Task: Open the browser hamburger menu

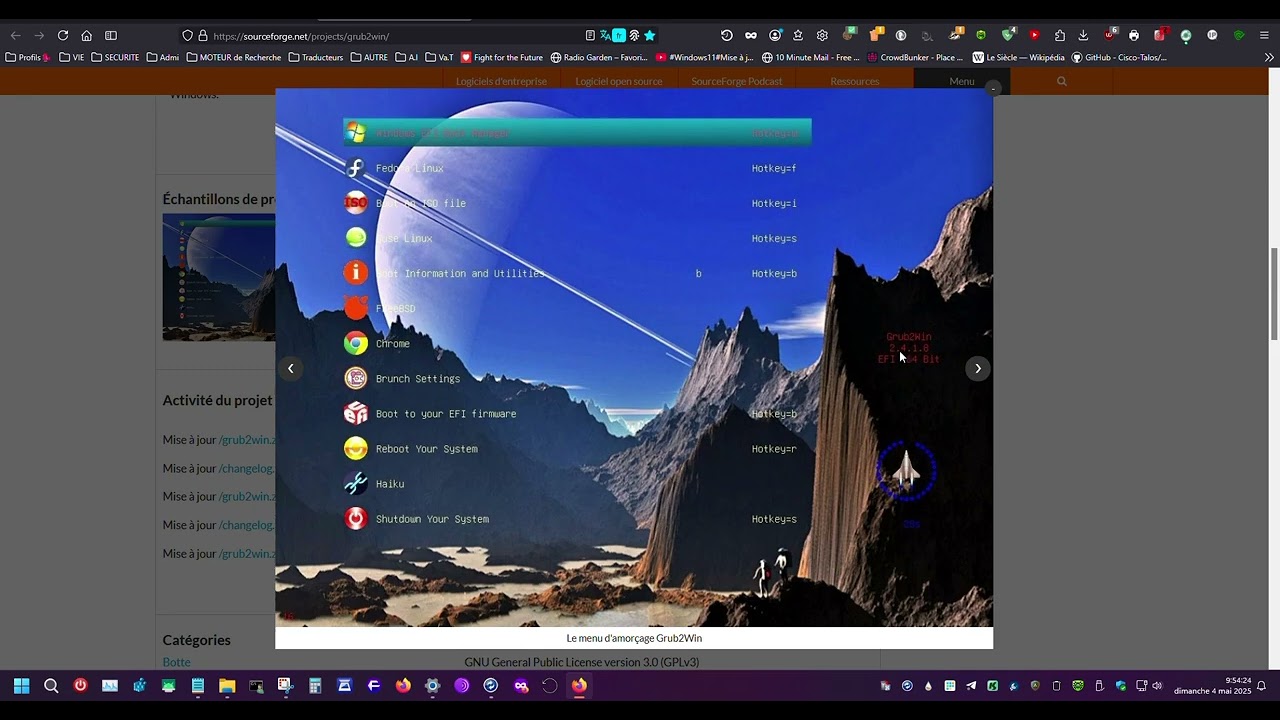Action: pos(1264,36)
